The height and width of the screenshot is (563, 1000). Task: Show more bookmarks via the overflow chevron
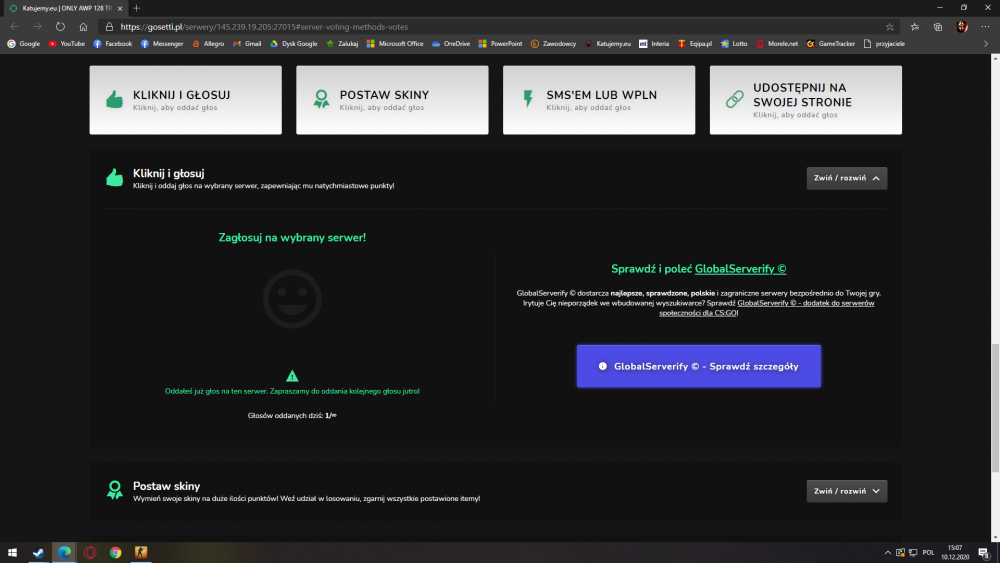[x=985, y=44]
